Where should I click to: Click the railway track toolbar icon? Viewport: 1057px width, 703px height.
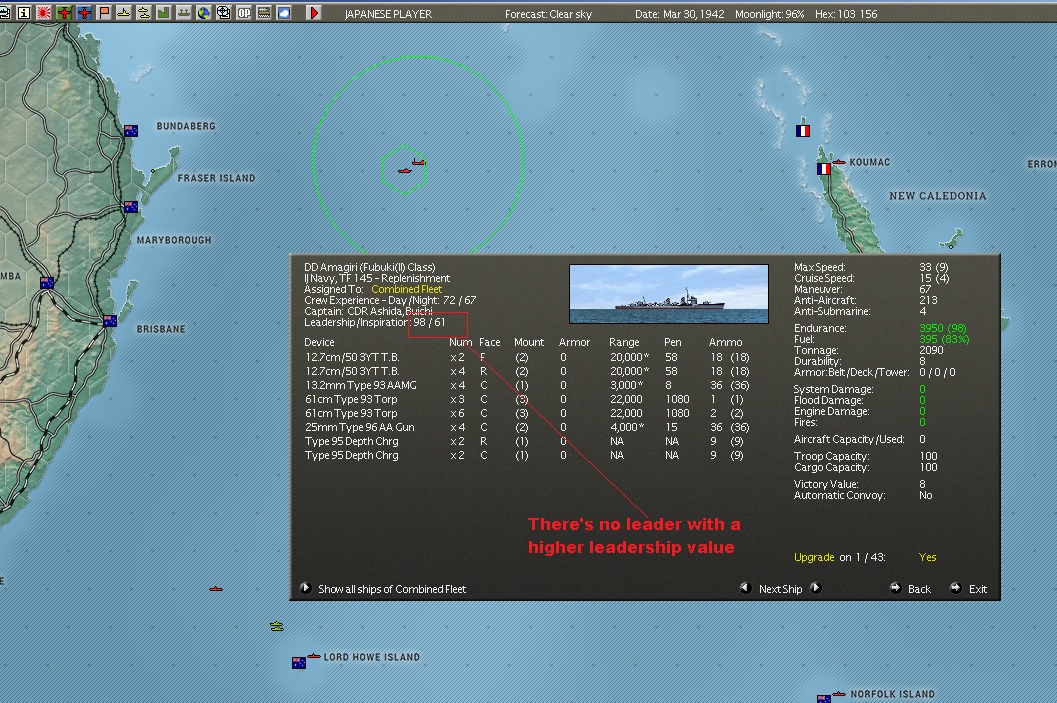pos(264,12)
